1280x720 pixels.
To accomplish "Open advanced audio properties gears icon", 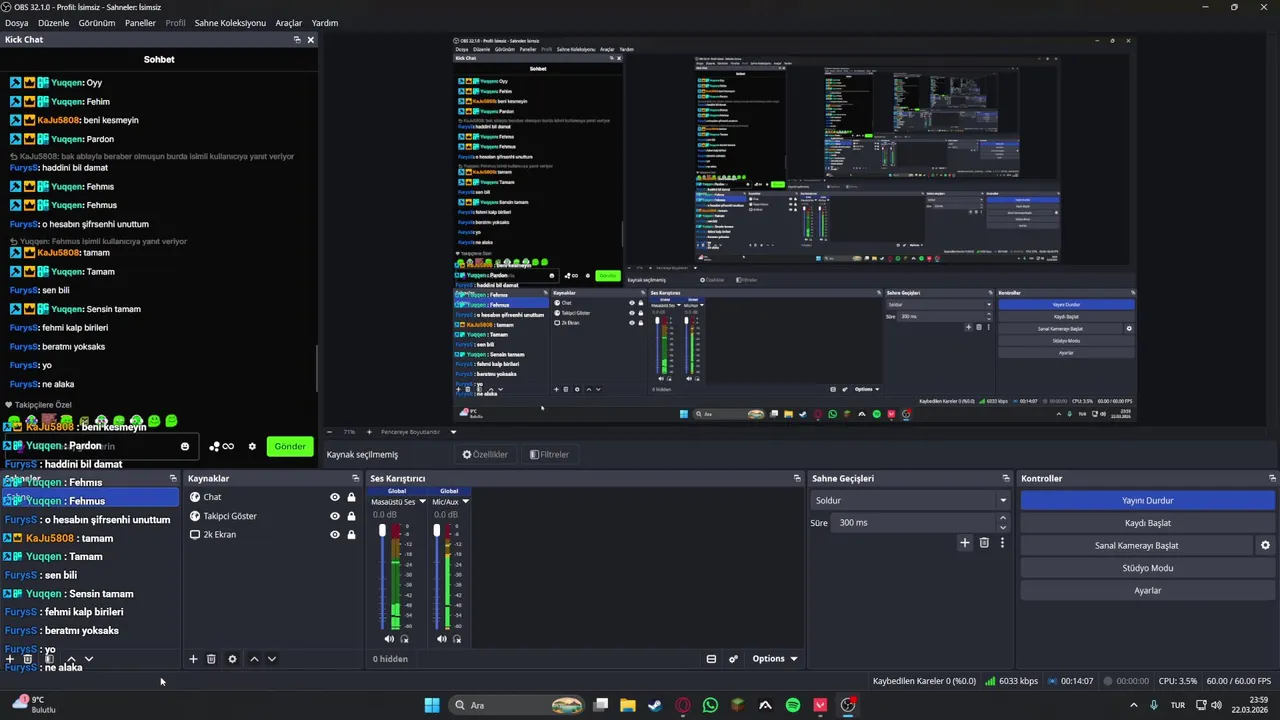I will click(x=733, y=659).
